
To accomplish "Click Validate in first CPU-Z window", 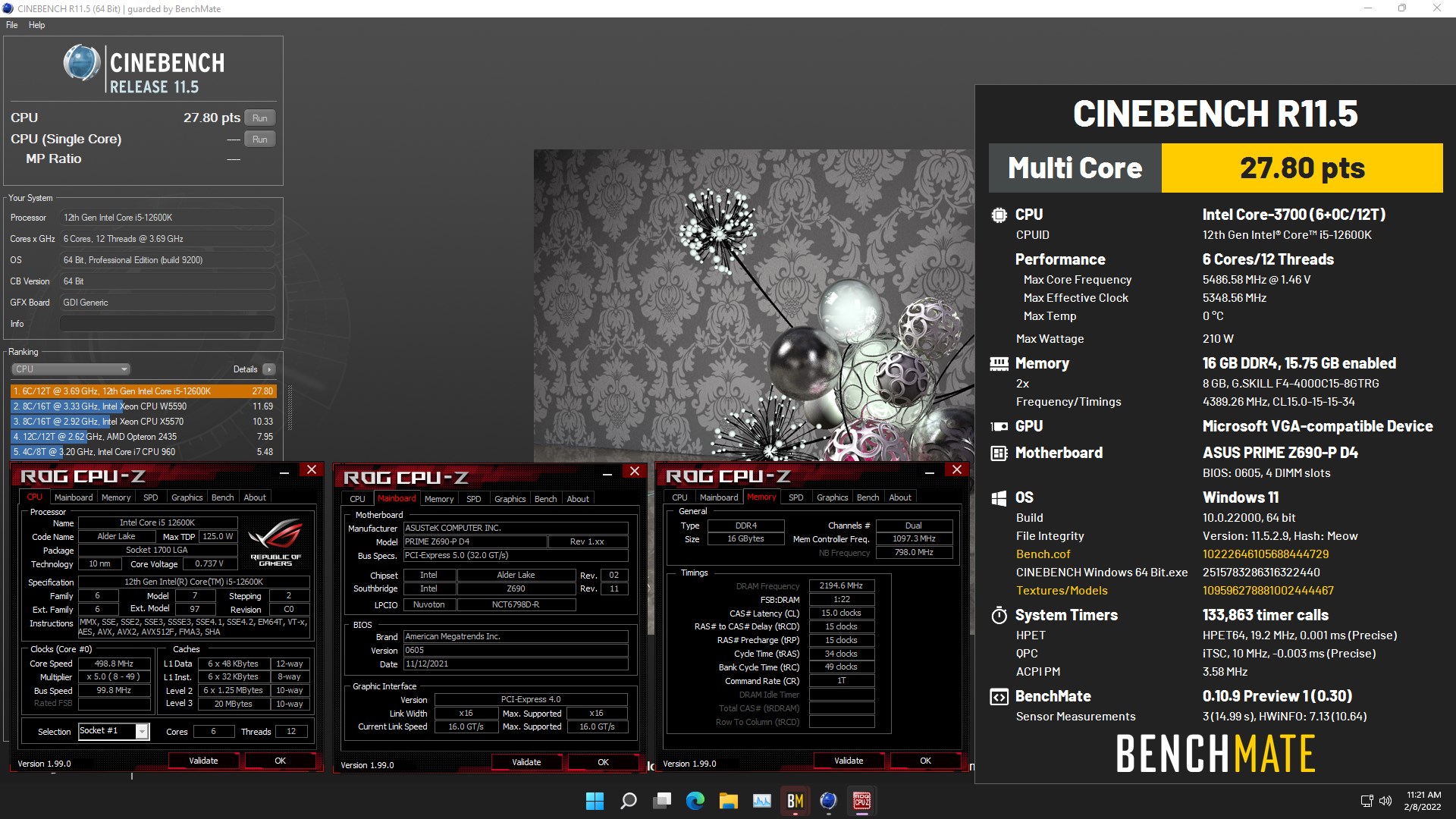I will pyautogui.click(x=203, y=761).
